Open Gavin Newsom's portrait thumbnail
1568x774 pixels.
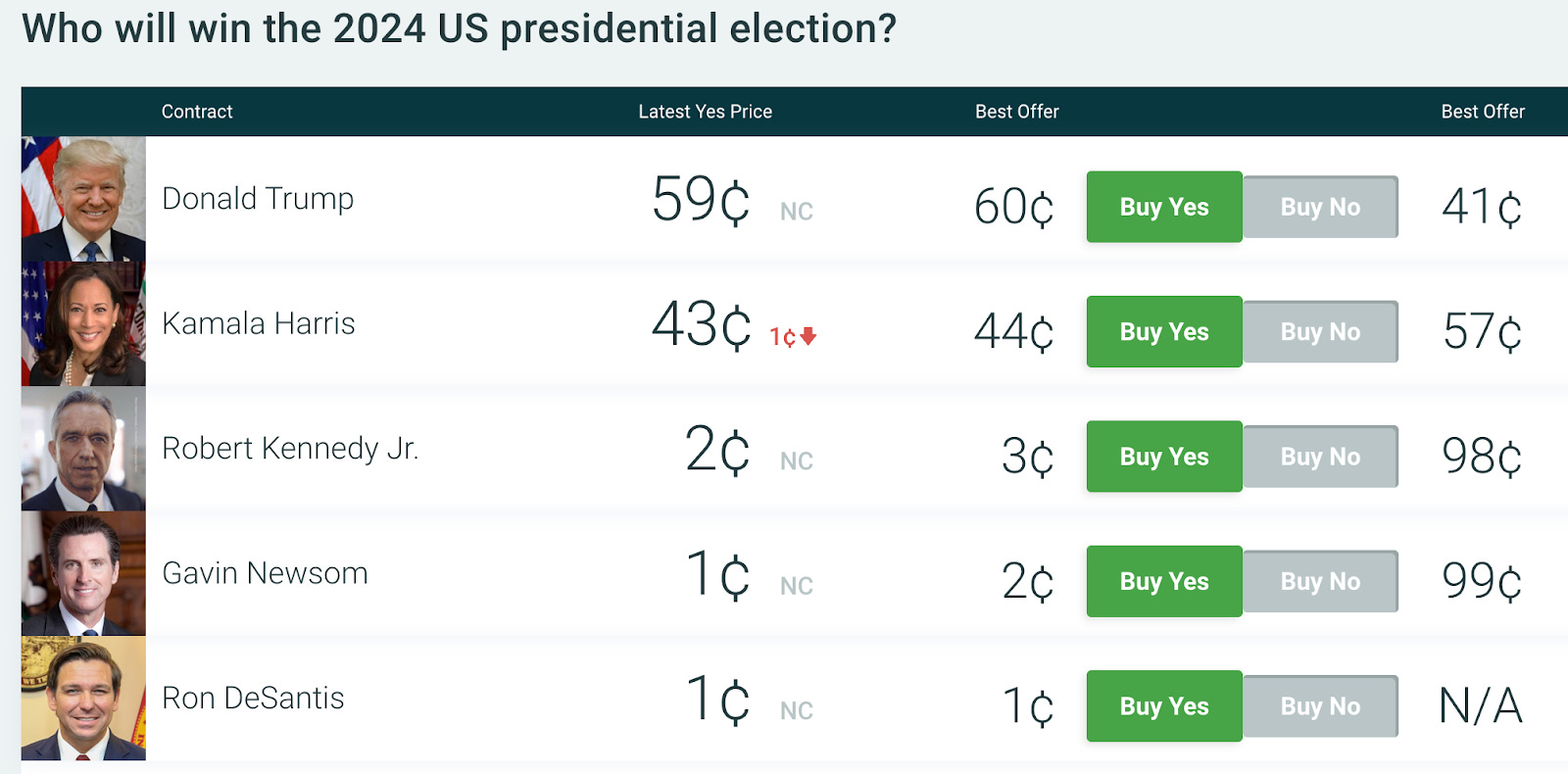[x=83, y=573]
